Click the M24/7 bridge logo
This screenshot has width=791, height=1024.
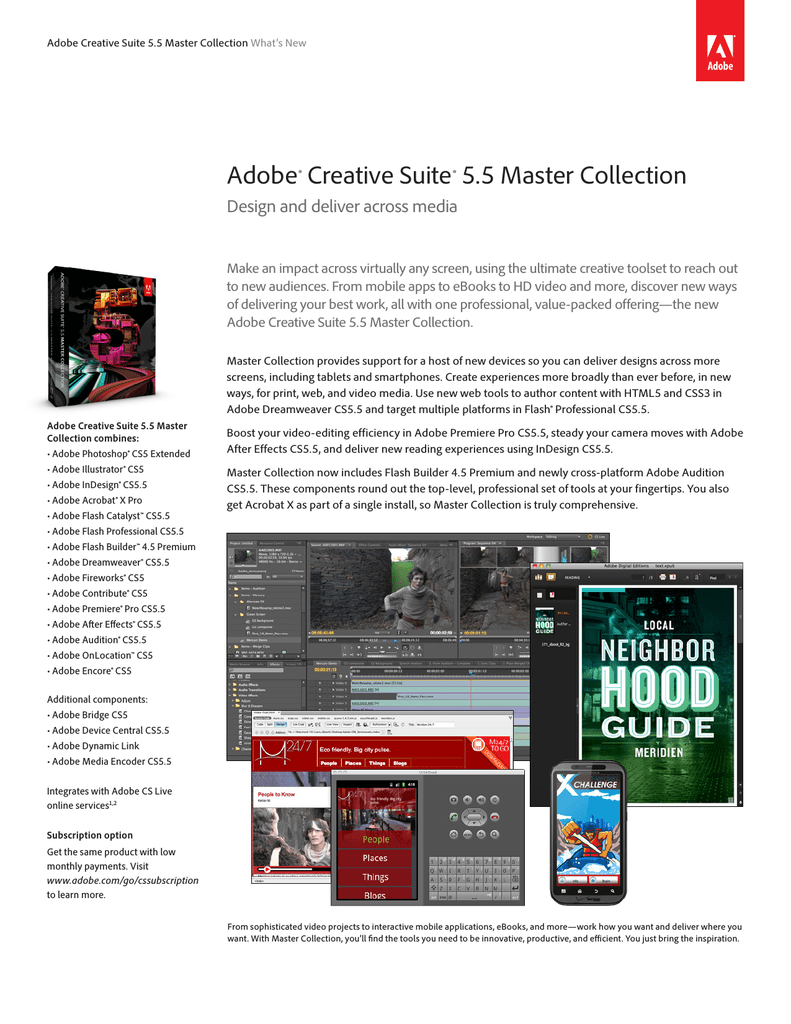pyautogui.click(x=272, y=753)
